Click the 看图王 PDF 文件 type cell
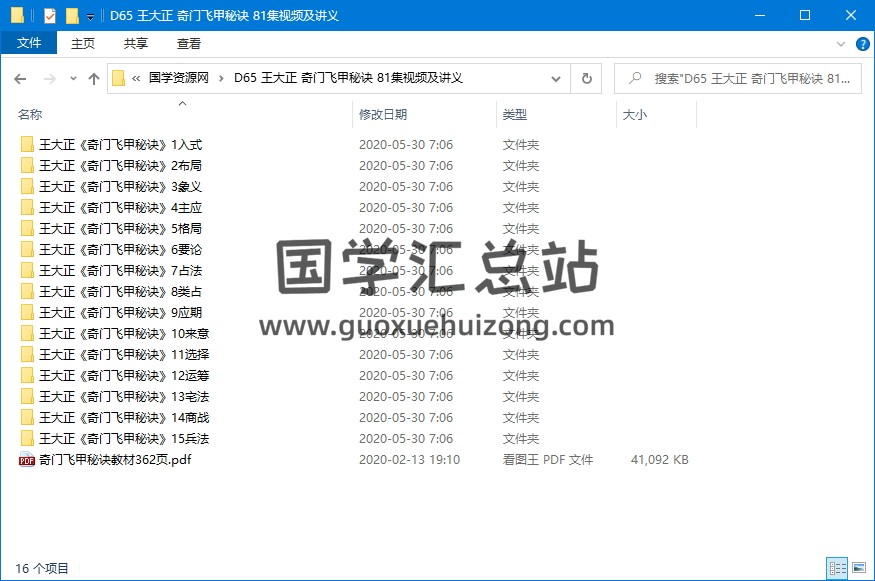 point(547,460)
